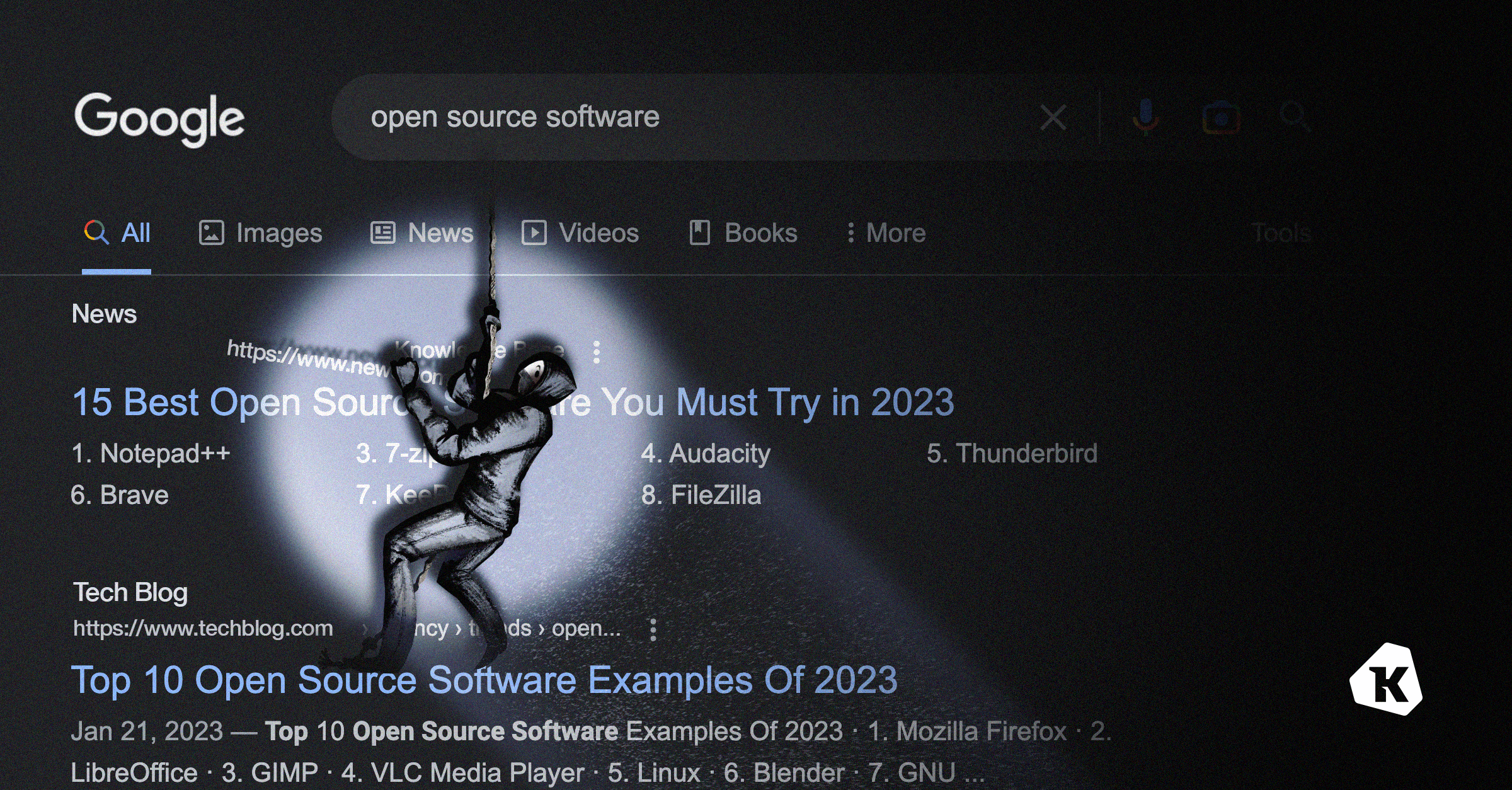
Task: Open the Books tab
Action: pos(743,233)
